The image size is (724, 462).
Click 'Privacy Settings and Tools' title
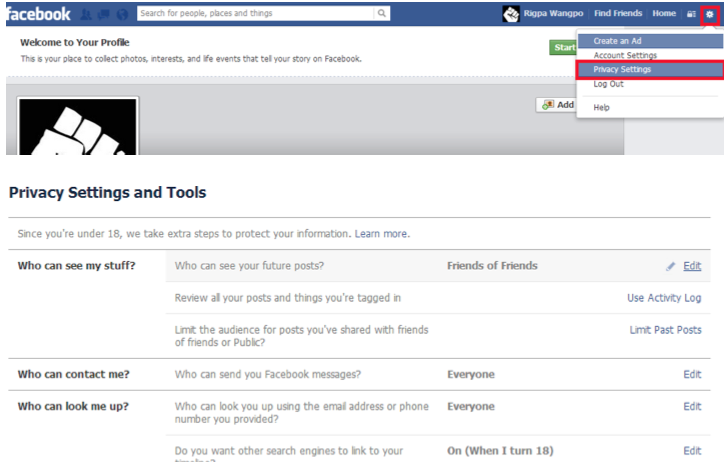click(x=108, y=192)
